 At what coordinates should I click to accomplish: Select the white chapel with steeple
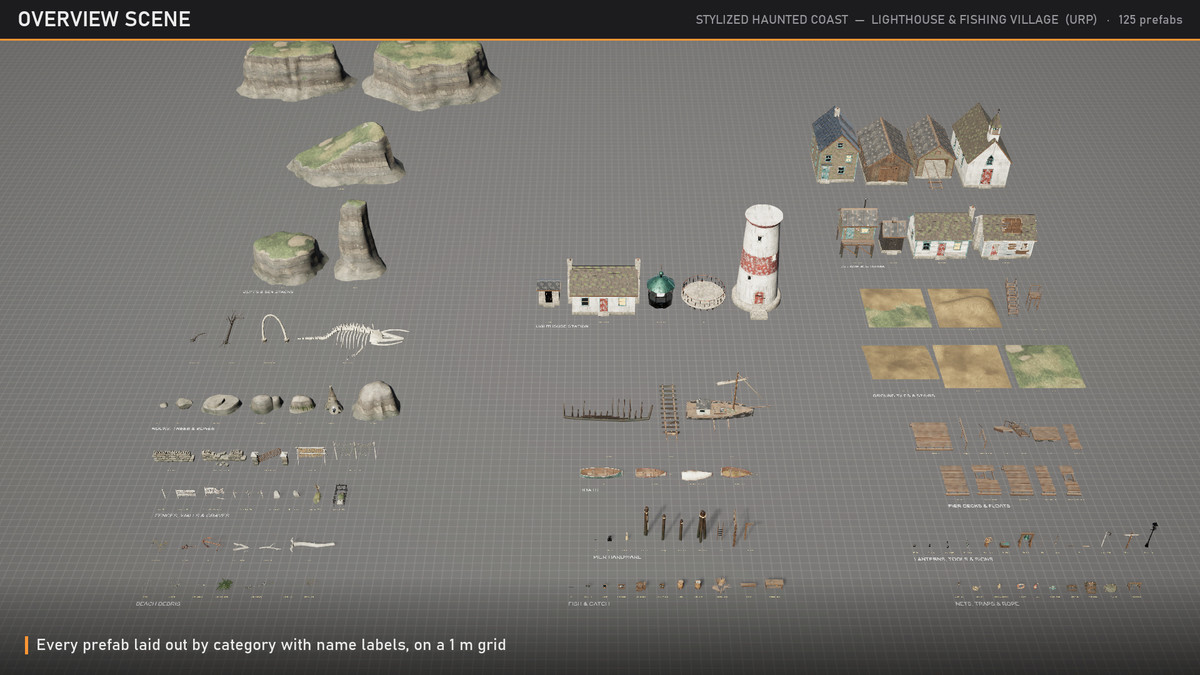[x=980, y=146]
